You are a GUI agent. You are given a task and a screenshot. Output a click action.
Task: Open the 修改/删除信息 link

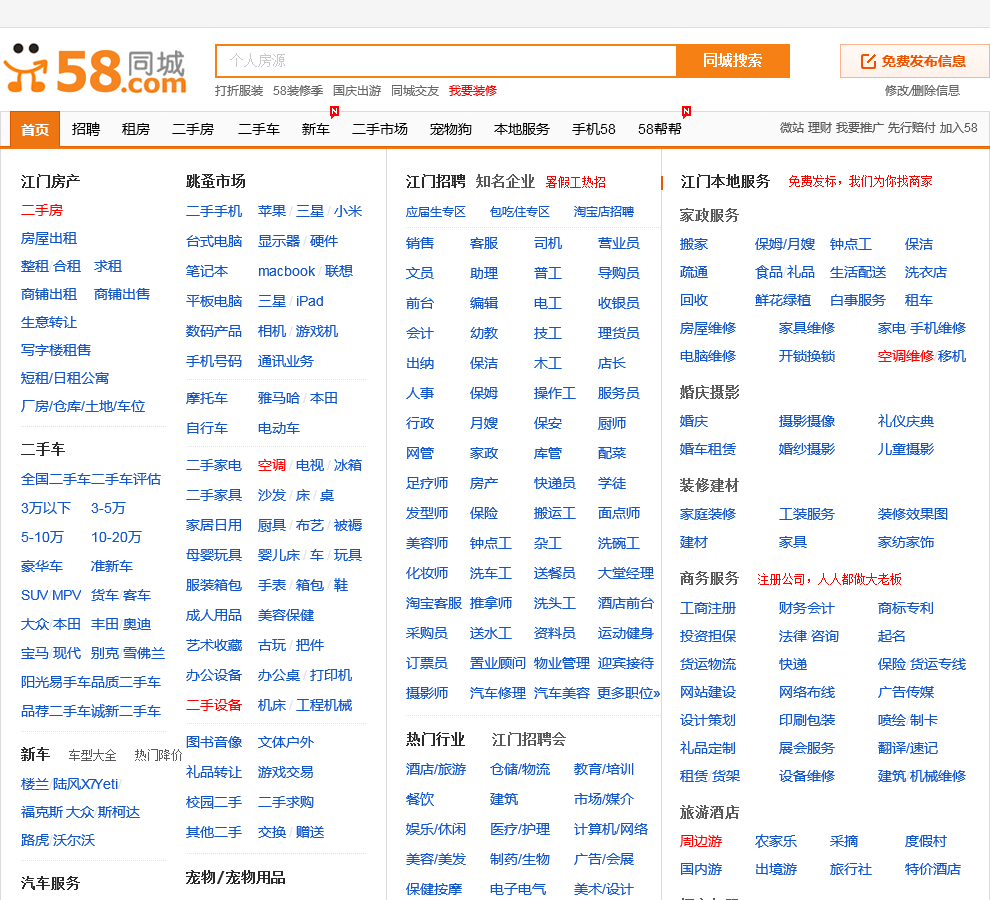click(x=922, y=90)
